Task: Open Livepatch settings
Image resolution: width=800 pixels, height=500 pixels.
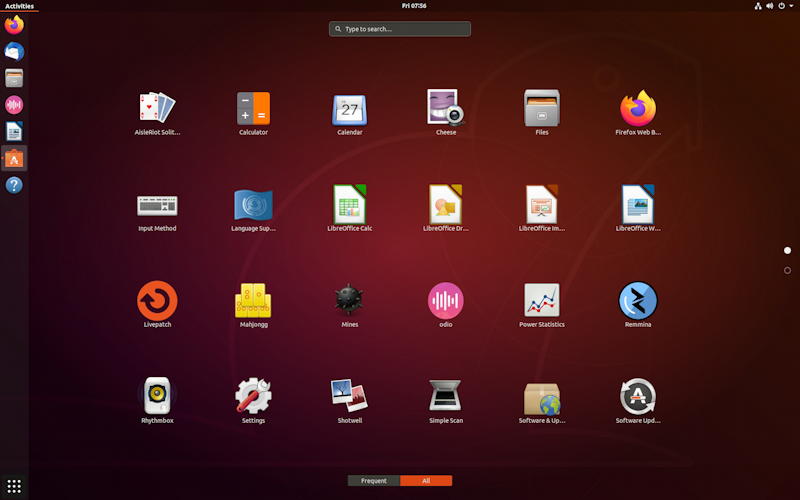Action: tap(157, 300)
